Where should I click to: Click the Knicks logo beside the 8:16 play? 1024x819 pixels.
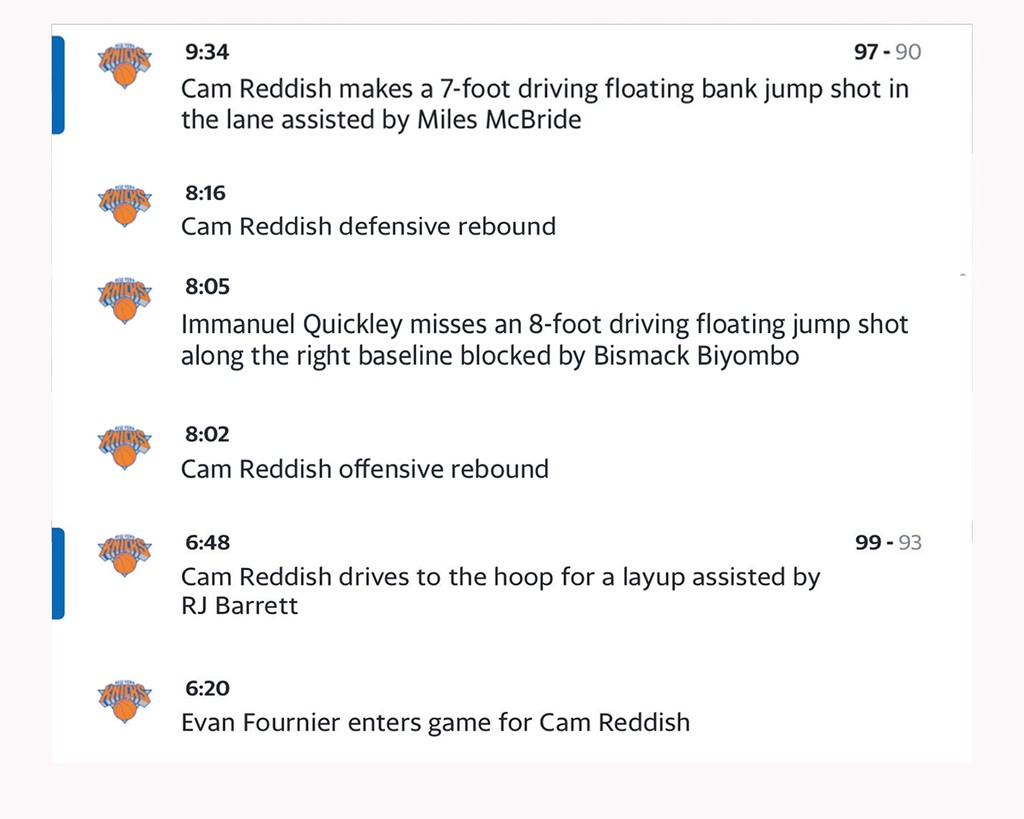124,205
